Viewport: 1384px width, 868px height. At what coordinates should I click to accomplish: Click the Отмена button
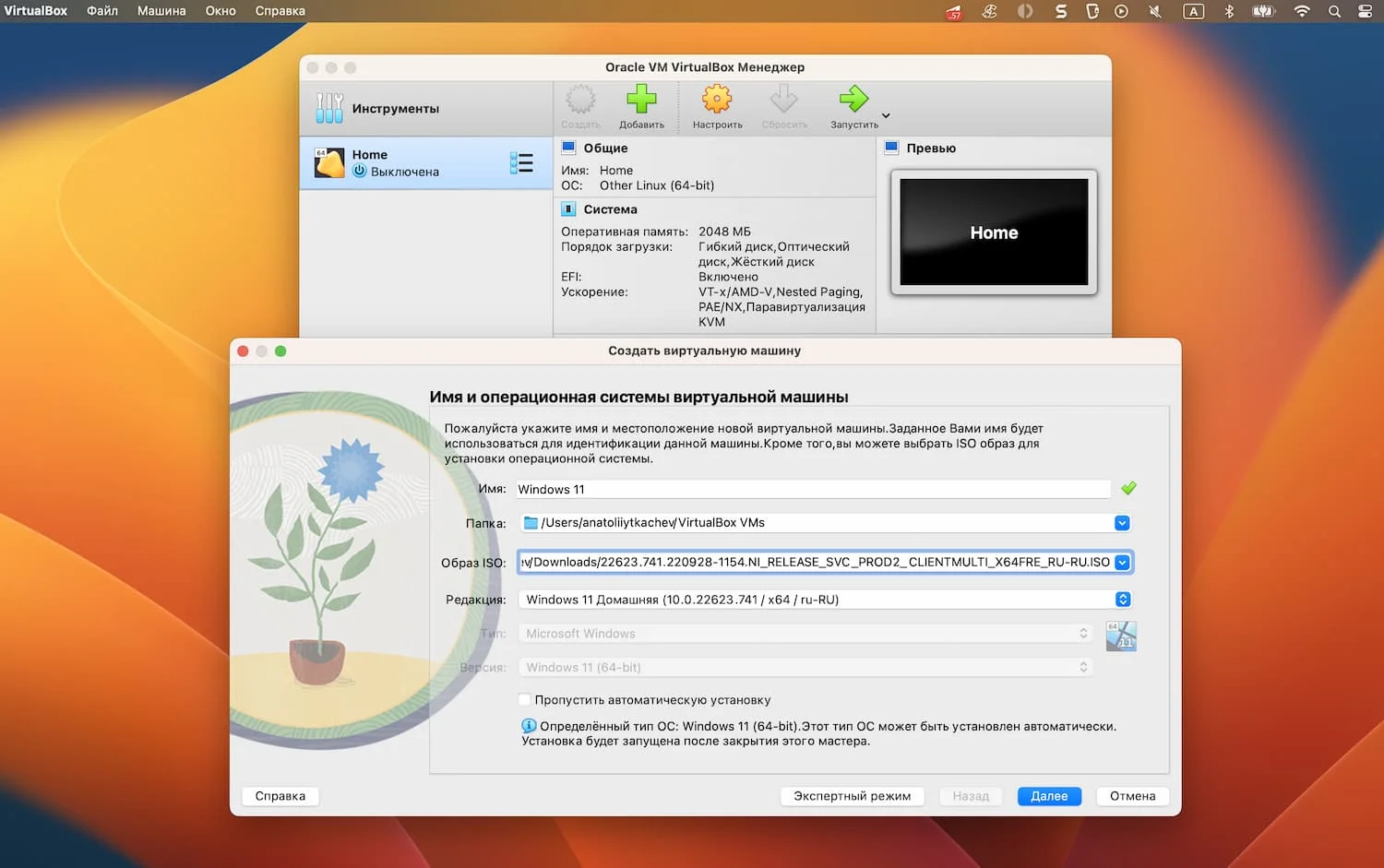[1132, 796]
